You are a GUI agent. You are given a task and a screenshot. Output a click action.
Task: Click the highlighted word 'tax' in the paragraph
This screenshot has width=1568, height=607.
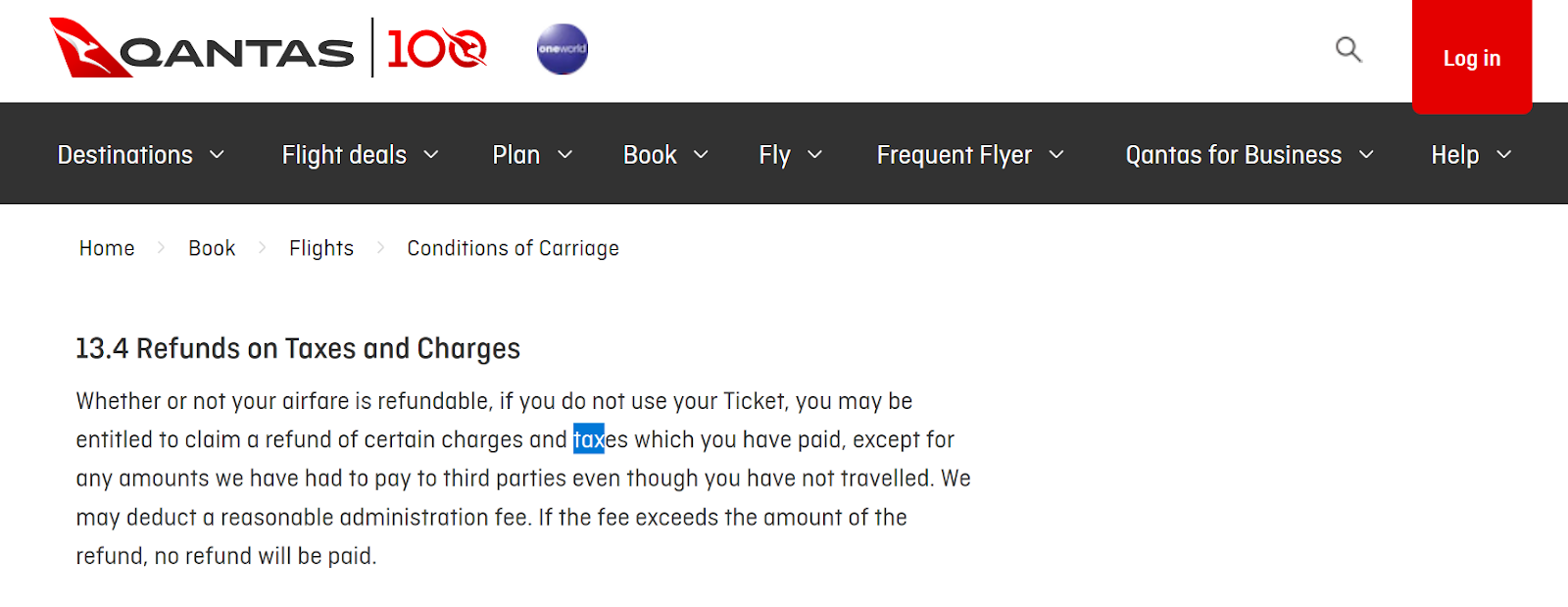coord(589,439)
